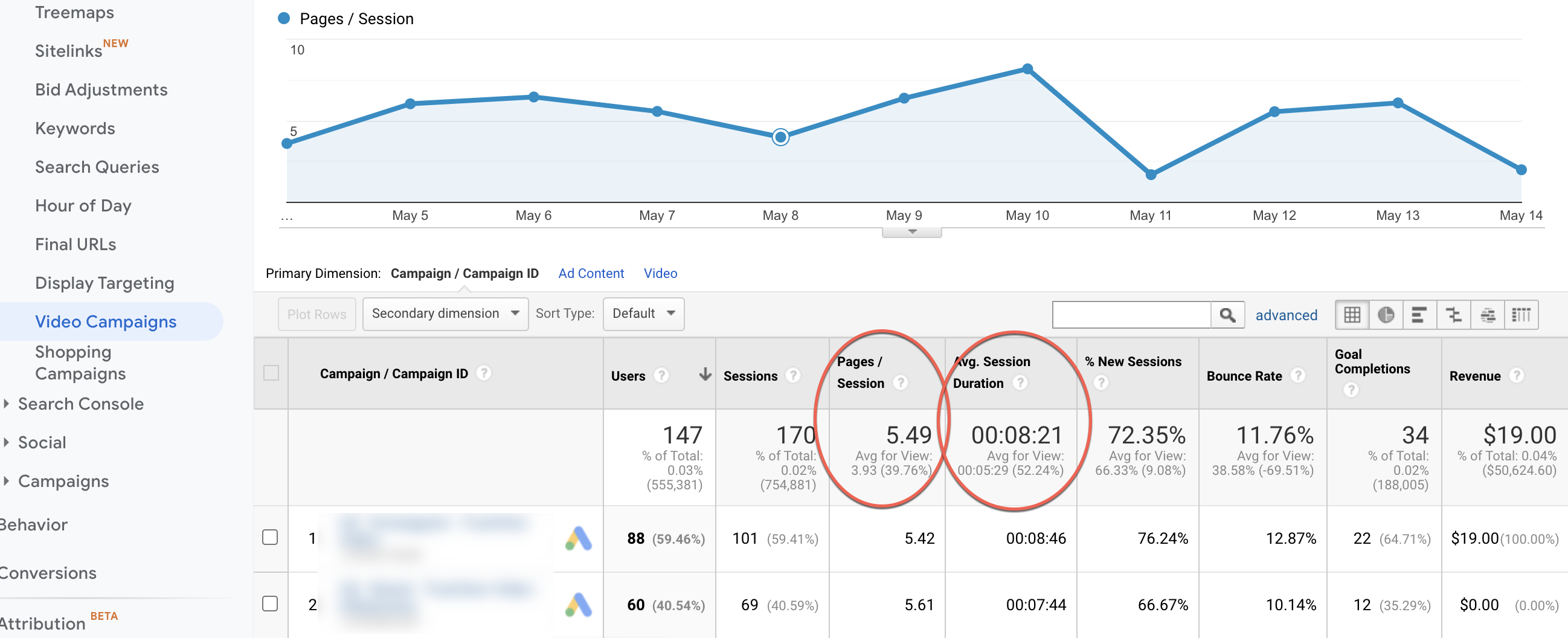The width and height of the screenshot is (1568, 638).
Task: Open Video Campaigns in the sidebar
Action: 107,321
